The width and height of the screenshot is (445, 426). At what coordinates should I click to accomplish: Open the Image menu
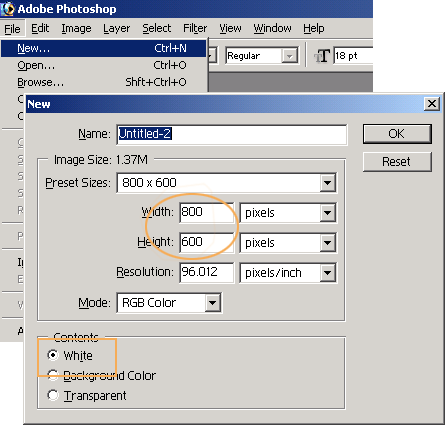[x=76, y=28]
